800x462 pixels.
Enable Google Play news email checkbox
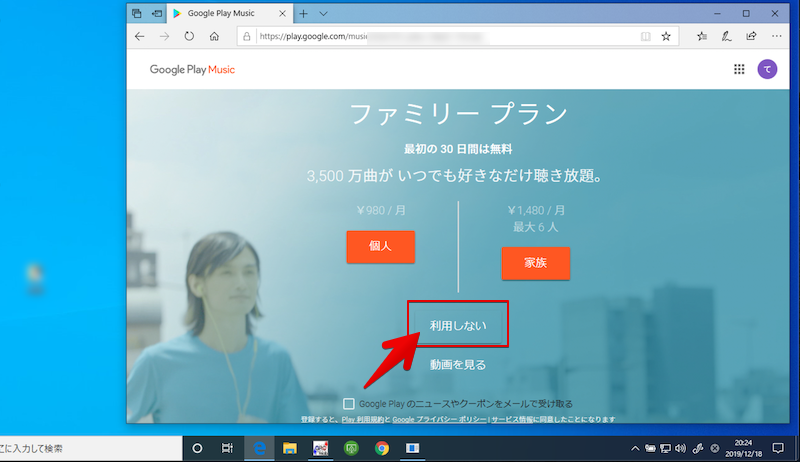click(x=348, y=403)
